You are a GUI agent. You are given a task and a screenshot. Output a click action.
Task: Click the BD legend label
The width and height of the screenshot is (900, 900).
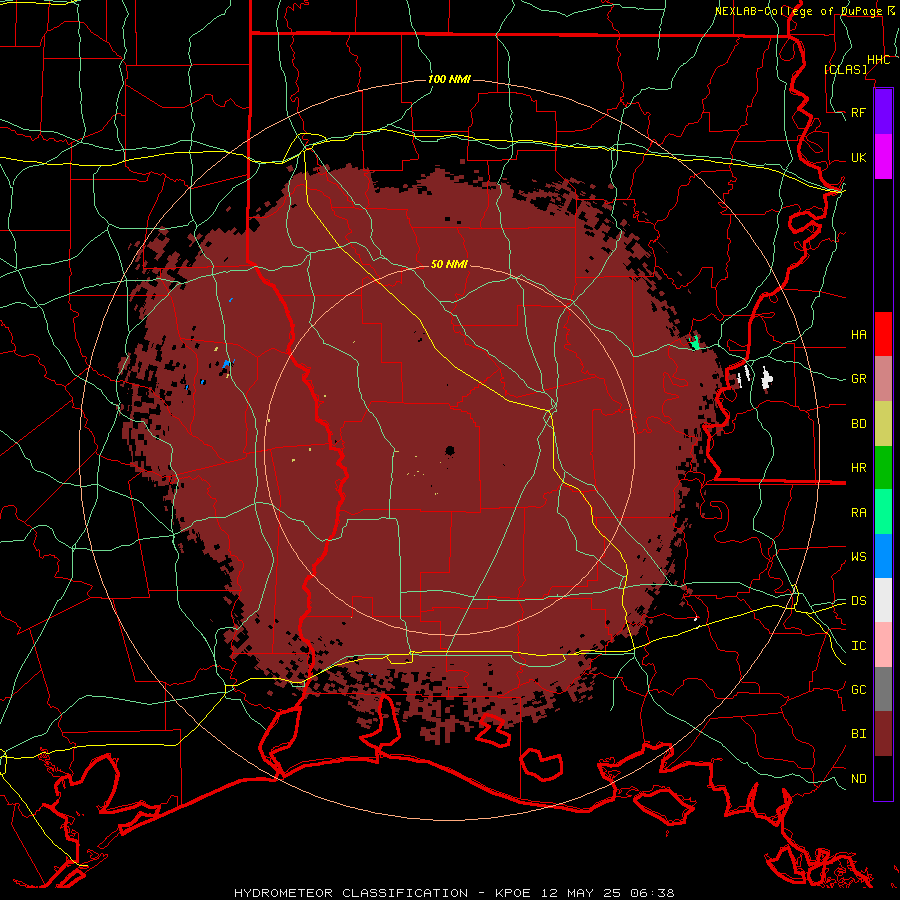pos(859,424)
